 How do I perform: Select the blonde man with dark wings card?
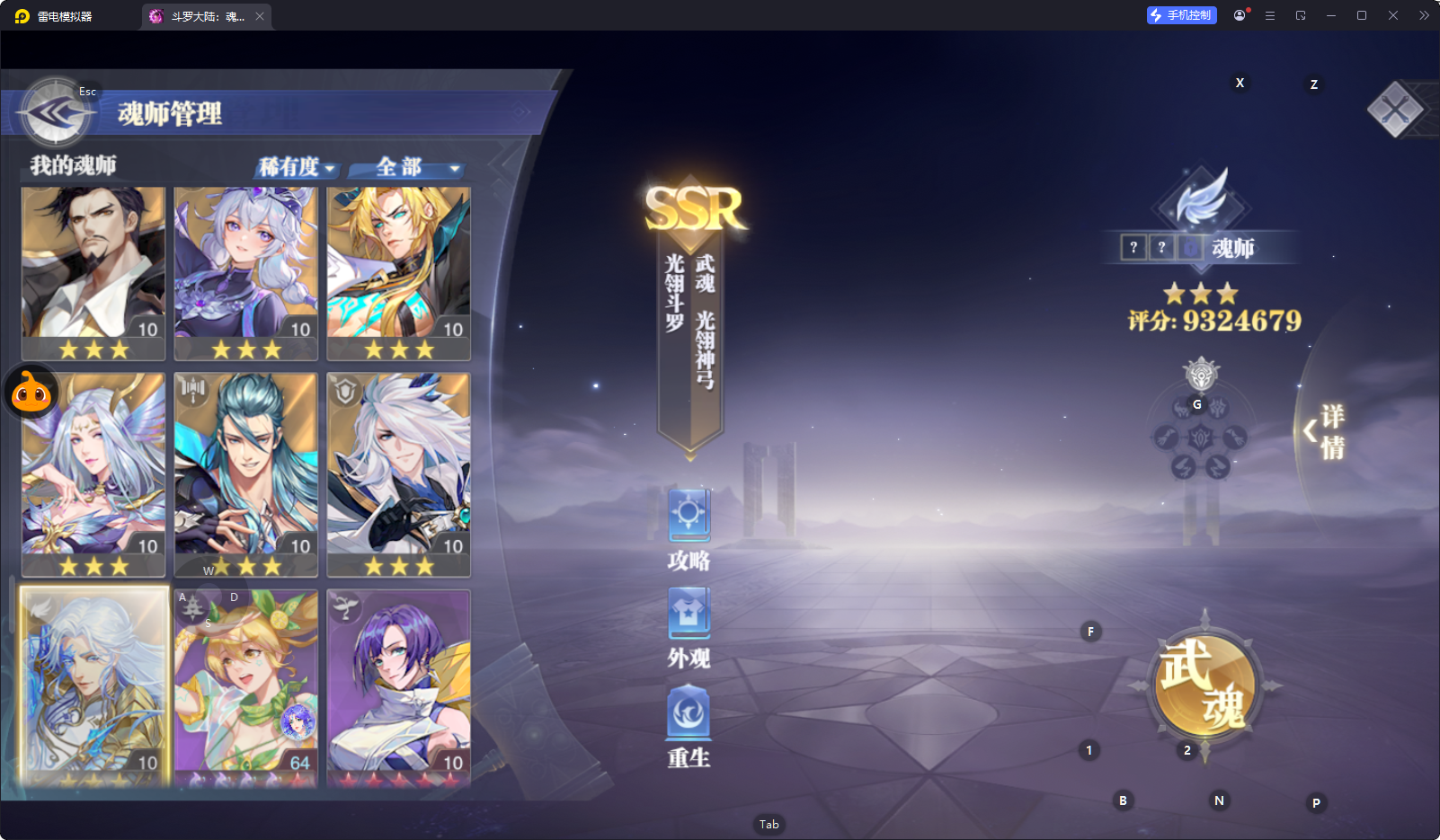click(399, 274)
